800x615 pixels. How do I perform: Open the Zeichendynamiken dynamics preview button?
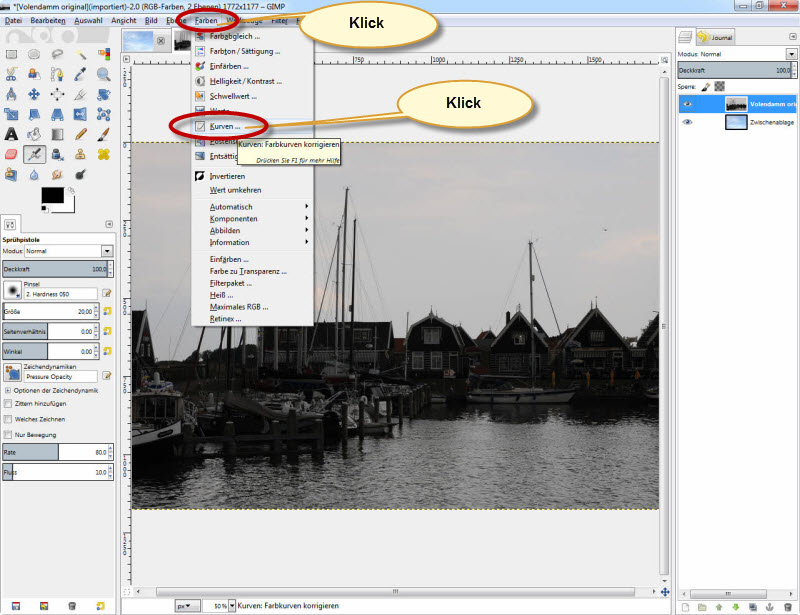tap(12, 373)
